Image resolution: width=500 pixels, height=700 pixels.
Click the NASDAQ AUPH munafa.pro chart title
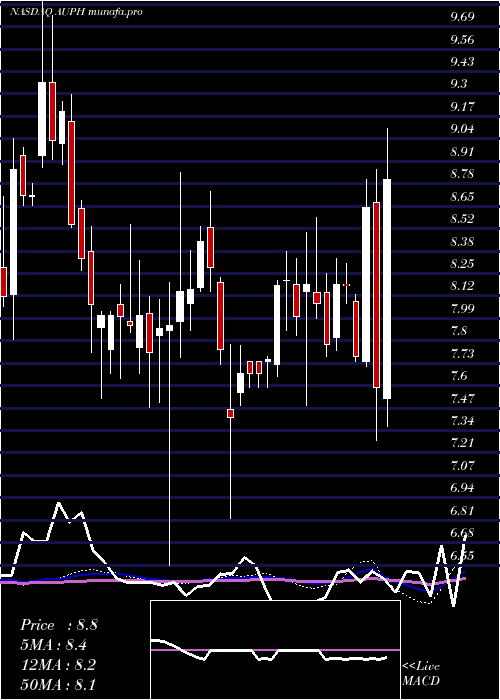pos(76,12)
